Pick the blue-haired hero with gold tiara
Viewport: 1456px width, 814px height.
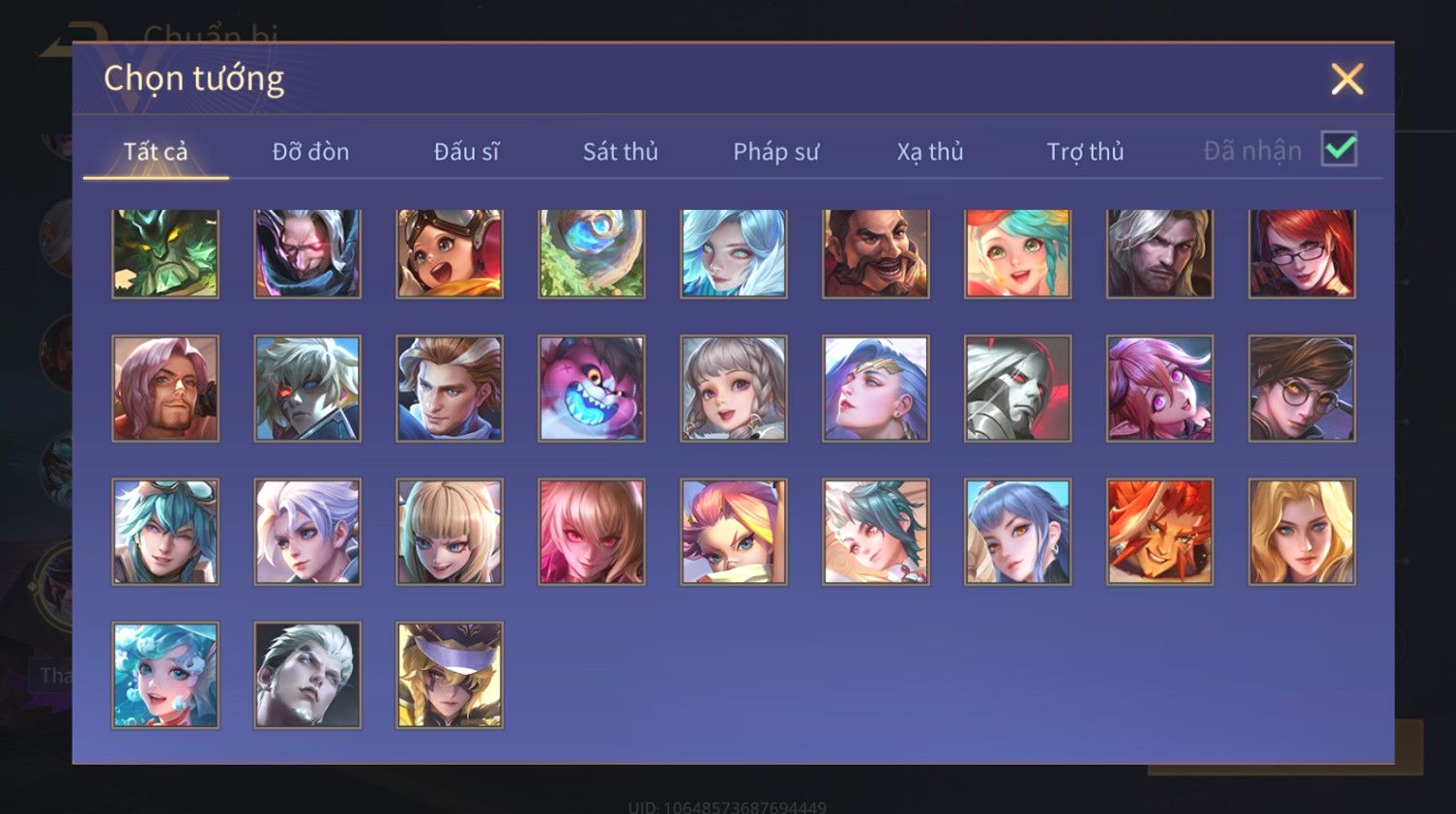(x=875, y=389)
